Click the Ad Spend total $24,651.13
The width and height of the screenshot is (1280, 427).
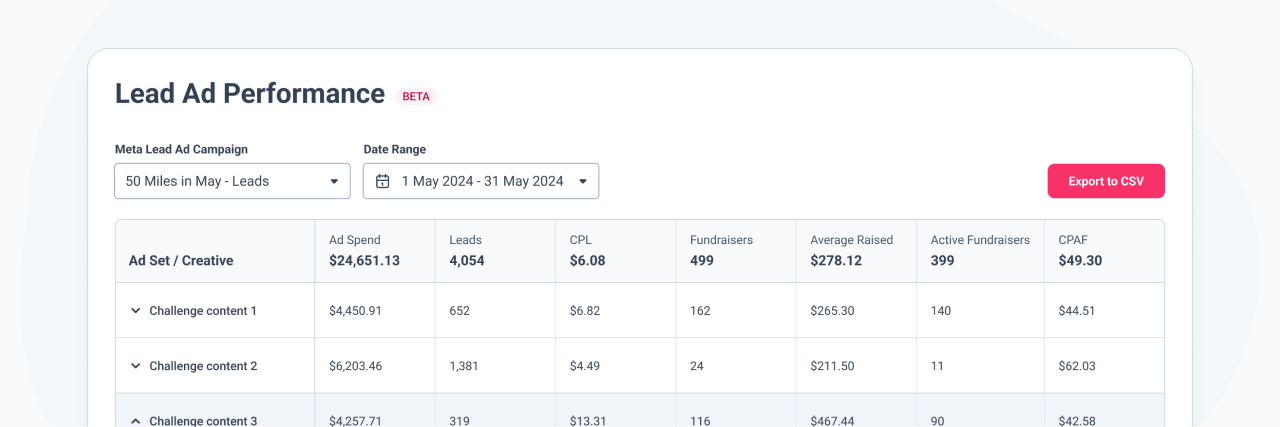364,261
